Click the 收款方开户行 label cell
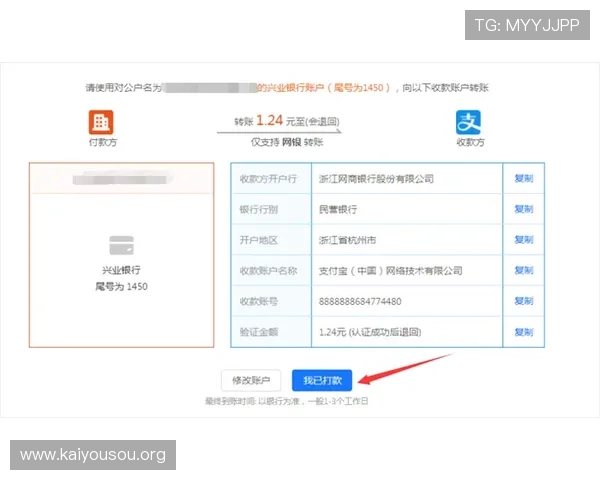 [x=271, y=178]
